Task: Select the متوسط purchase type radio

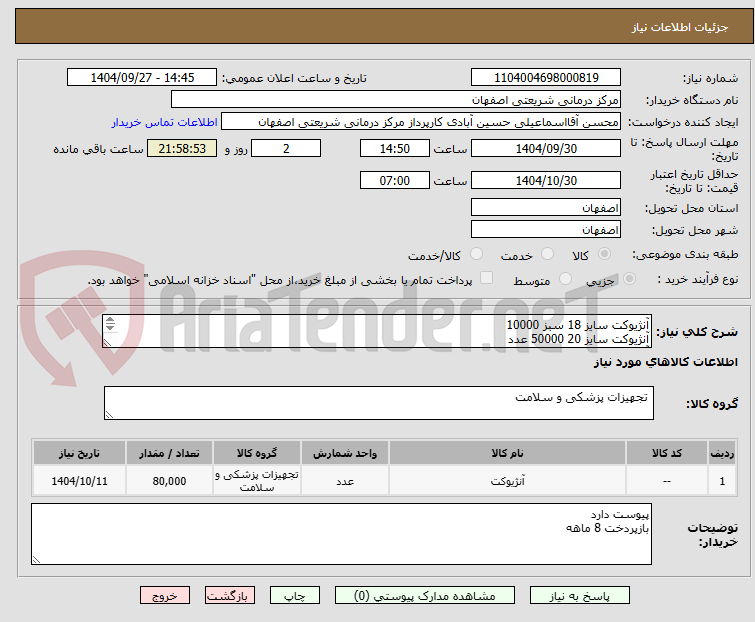Action: pyautogui.click(x=565, y=279)
